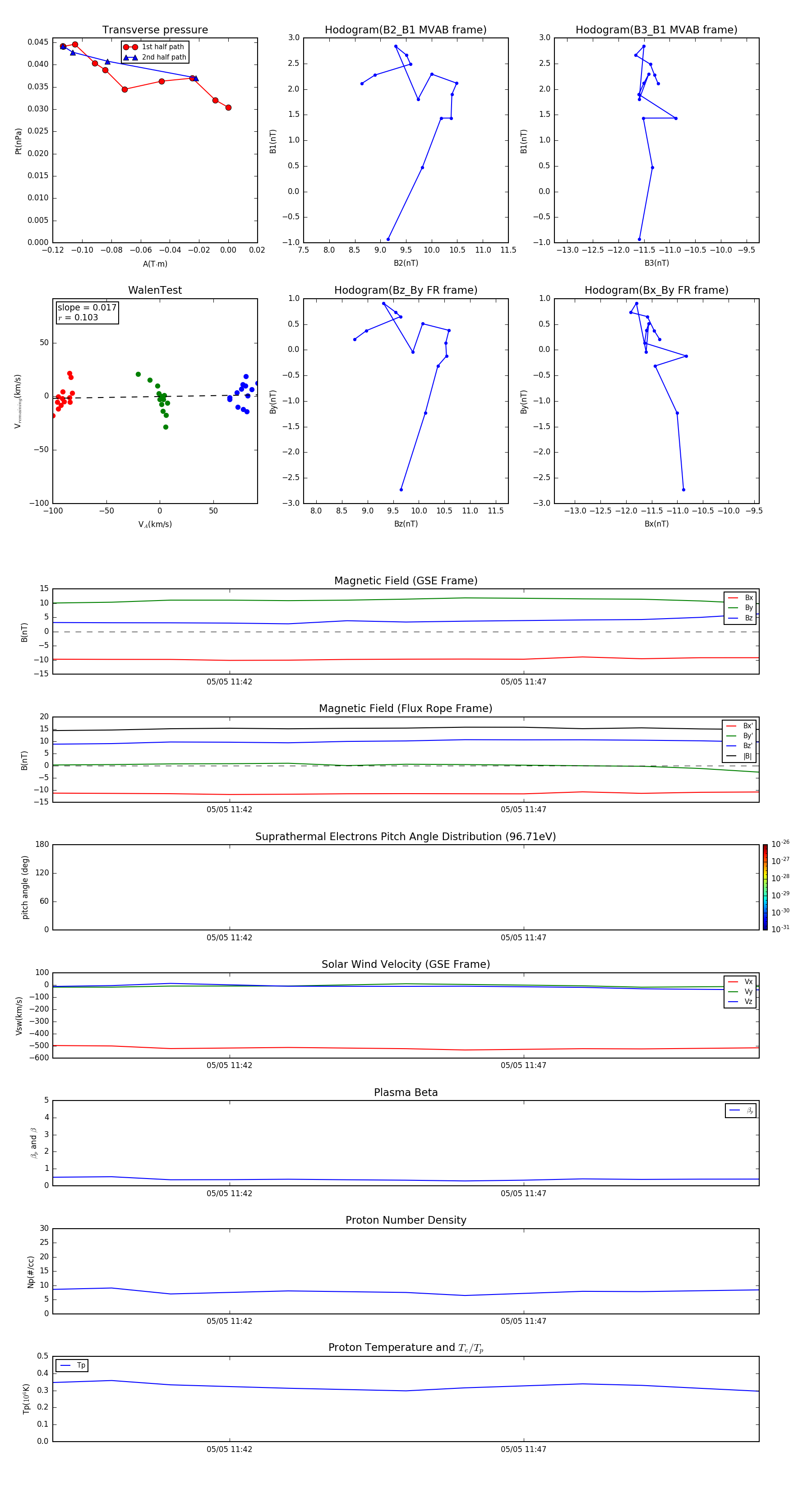Screen dimensions: 812x1489
Task: Click the 'Hodogram(B2_B1 MVAB frame)' title
Action: 406,30
